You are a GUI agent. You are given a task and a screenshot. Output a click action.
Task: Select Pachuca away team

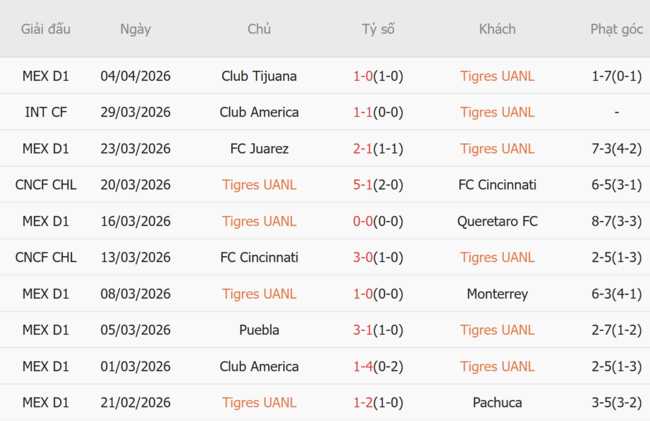pyautogui.click(x=497, y=402)
